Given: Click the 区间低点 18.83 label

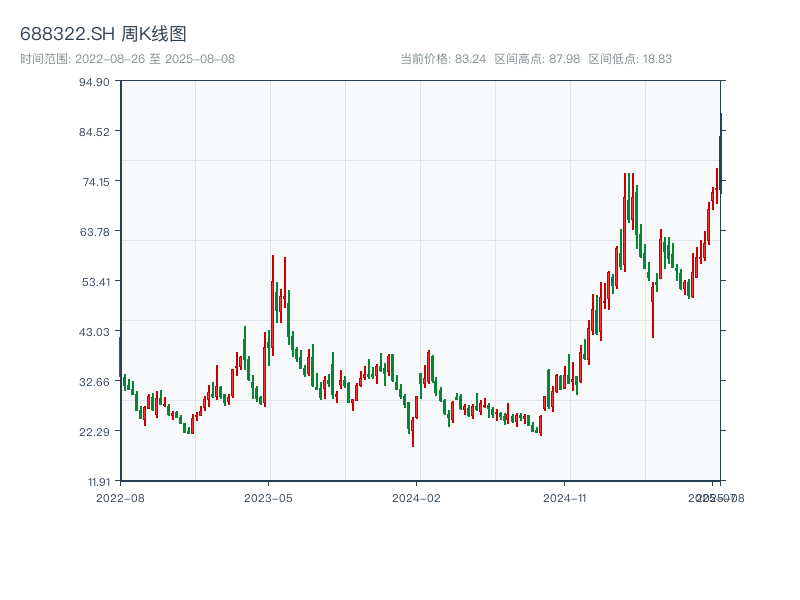Looking at the screenshot, I should 630,59.
